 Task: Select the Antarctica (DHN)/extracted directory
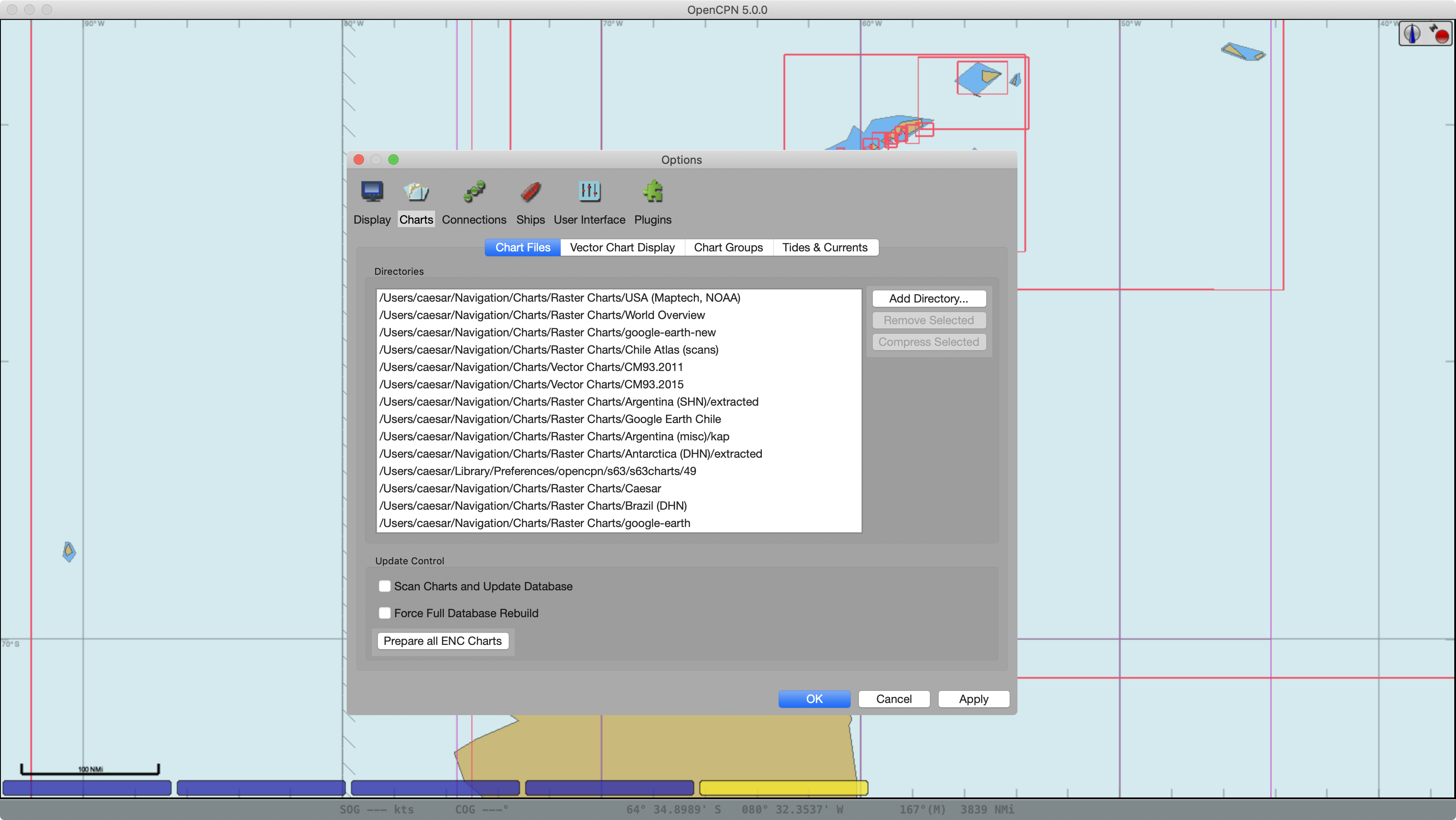point(619,454)
